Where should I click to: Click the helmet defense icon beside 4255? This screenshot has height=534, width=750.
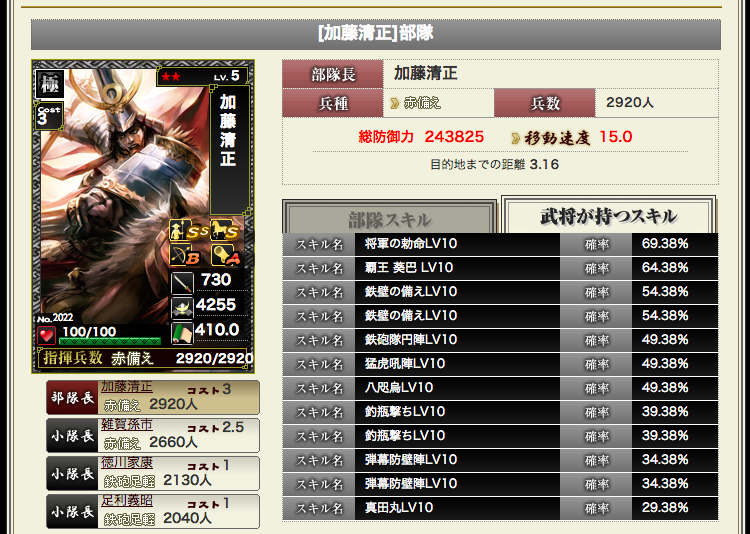point(182,307)
